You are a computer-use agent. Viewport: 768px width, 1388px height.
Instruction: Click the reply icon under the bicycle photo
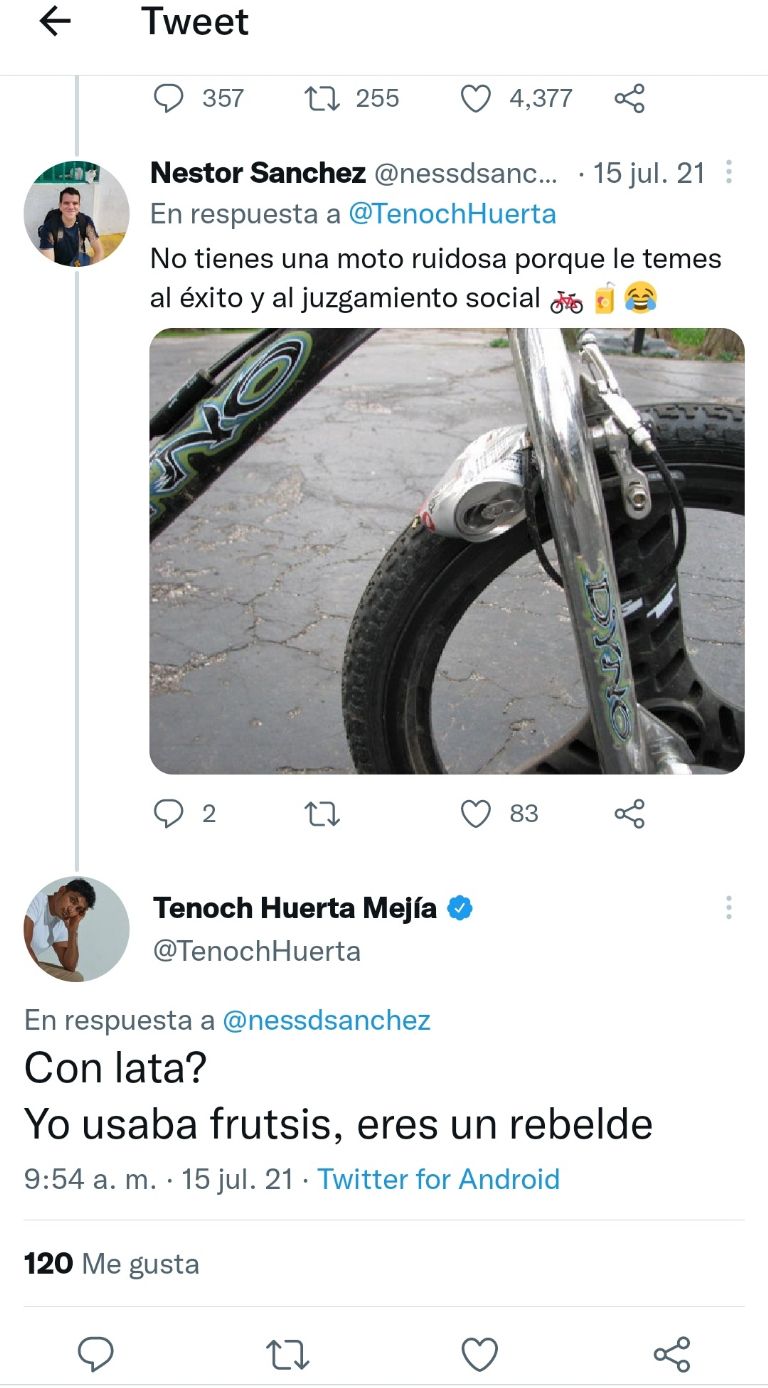pyautogui.click(x=170, y=814)
